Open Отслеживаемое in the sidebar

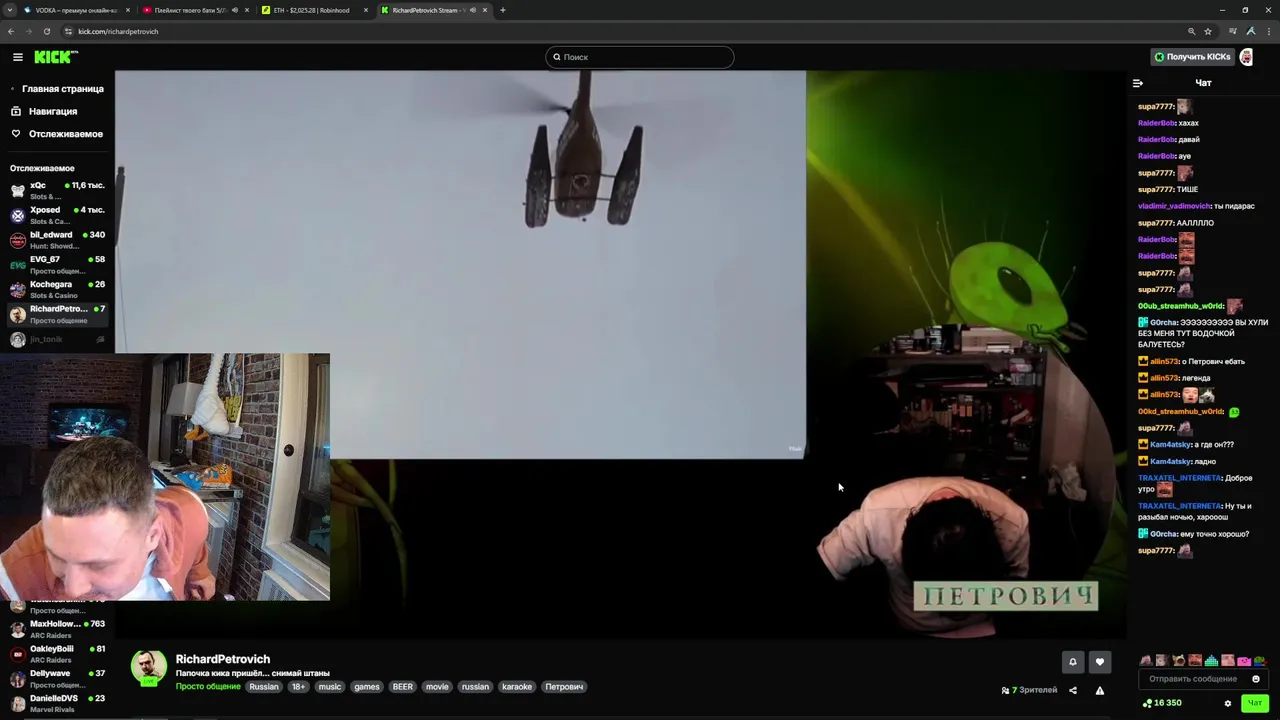click(x=57, y=134)
